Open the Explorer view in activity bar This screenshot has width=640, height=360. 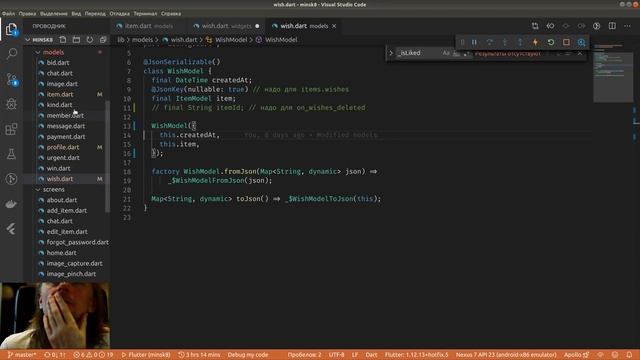[11, 29]
